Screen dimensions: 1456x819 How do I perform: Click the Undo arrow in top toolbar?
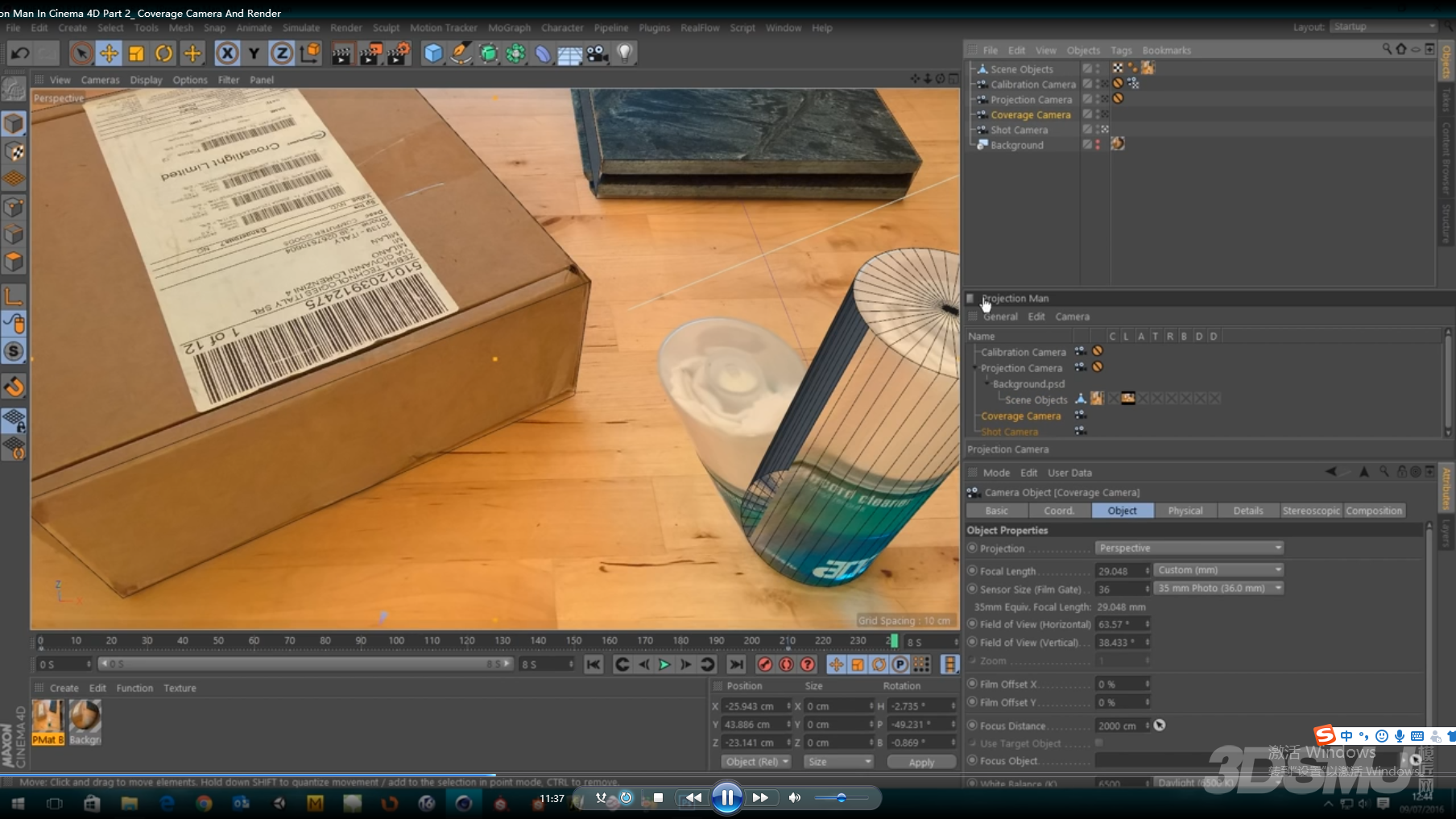(20, 54)
